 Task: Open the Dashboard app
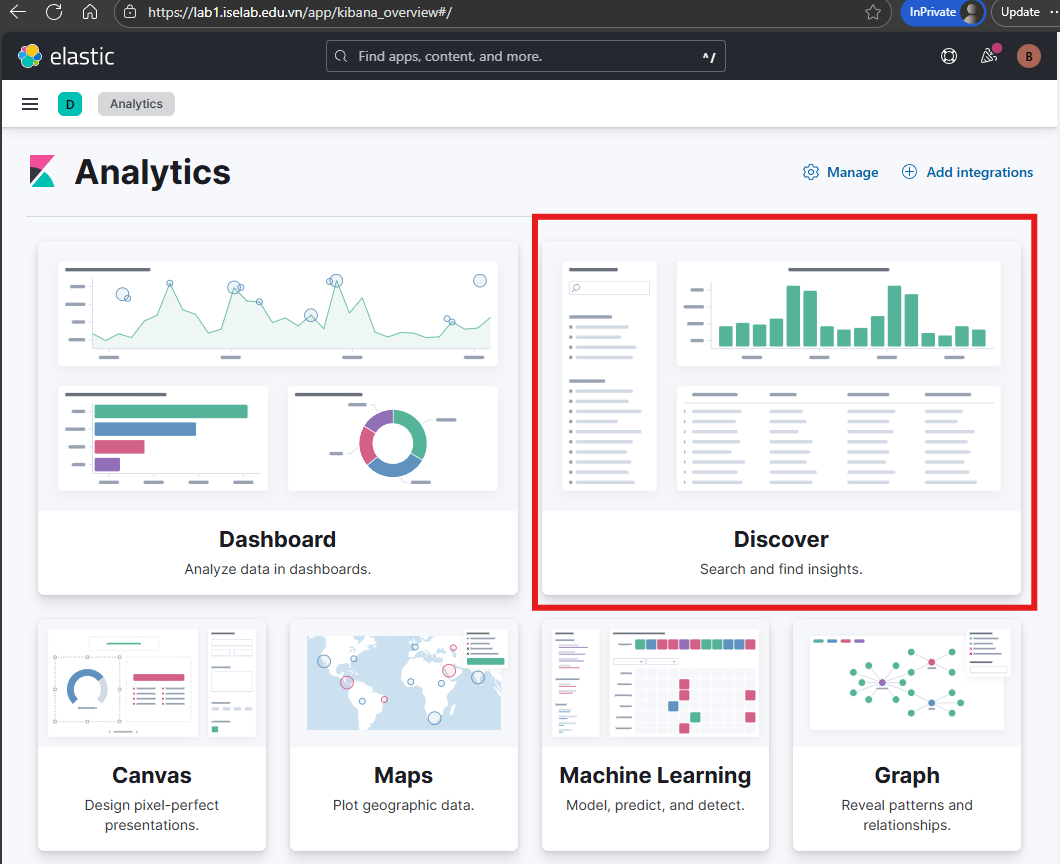277,539
